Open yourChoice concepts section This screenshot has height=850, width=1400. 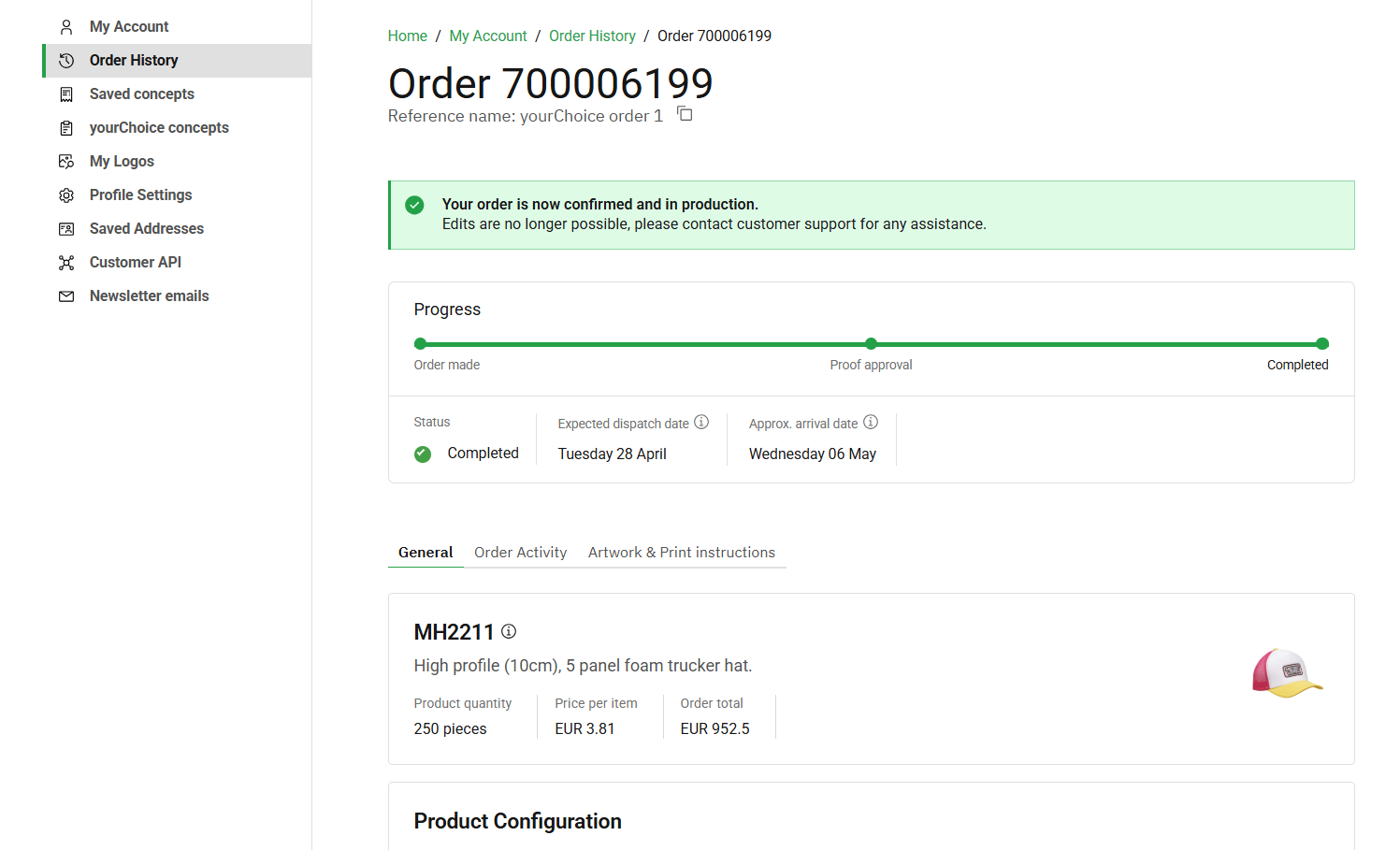[x=159, y=127]
